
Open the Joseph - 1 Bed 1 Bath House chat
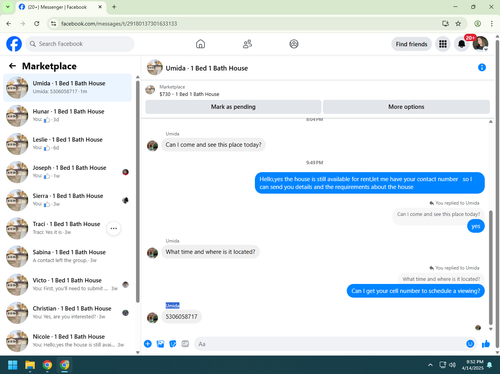coord(67,172)
